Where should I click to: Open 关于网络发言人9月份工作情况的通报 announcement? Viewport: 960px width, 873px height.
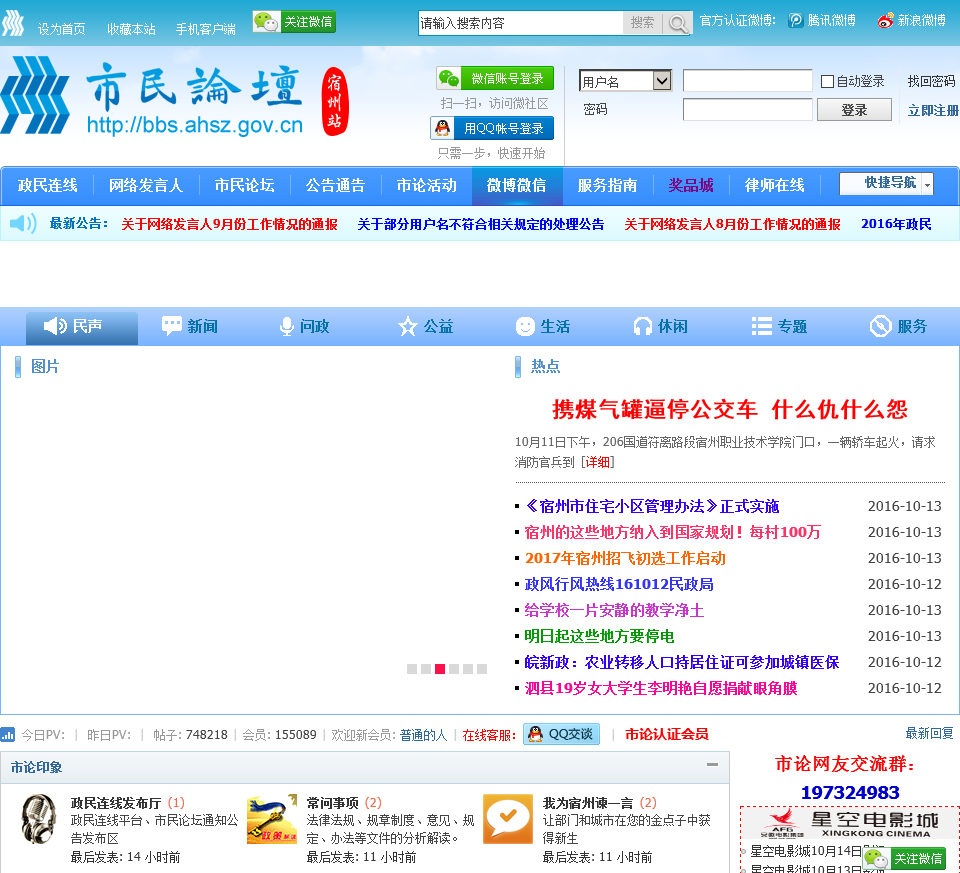230,224
